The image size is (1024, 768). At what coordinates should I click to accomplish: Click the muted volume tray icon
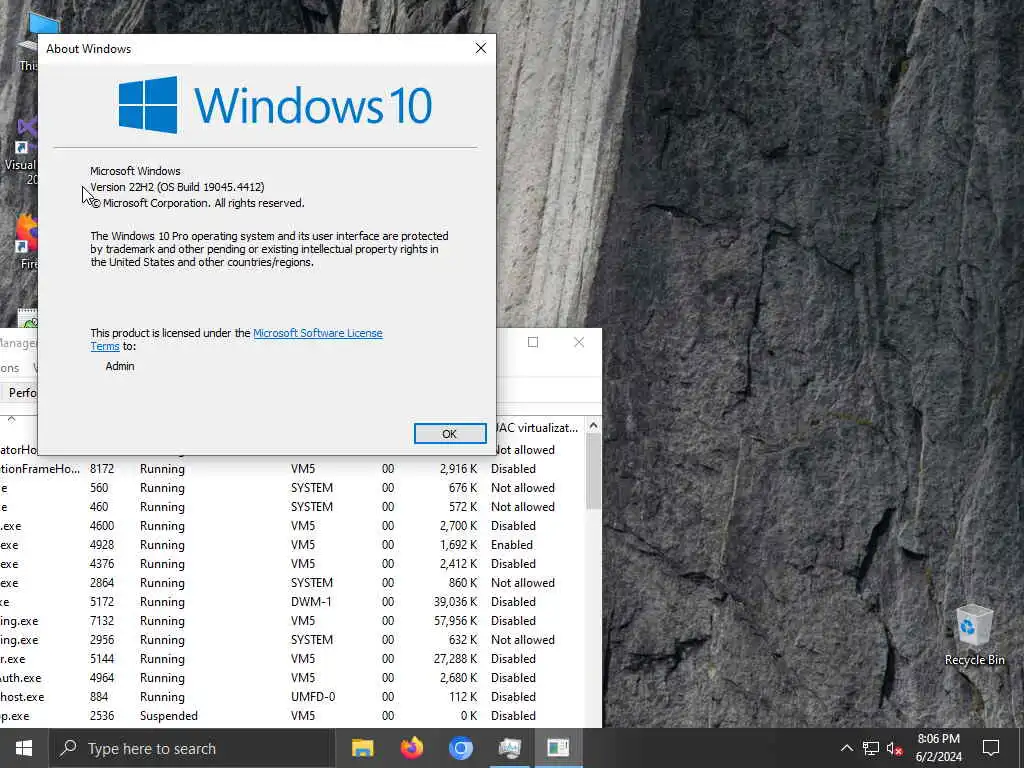click(895, 748)
